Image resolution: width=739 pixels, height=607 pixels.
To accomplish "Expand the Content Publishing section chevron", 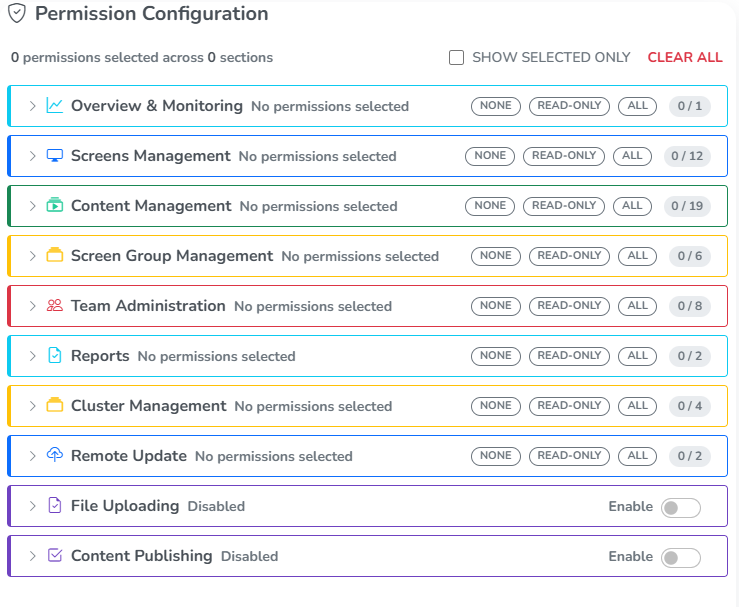I will pyautogui.click(x=33, y=556).
